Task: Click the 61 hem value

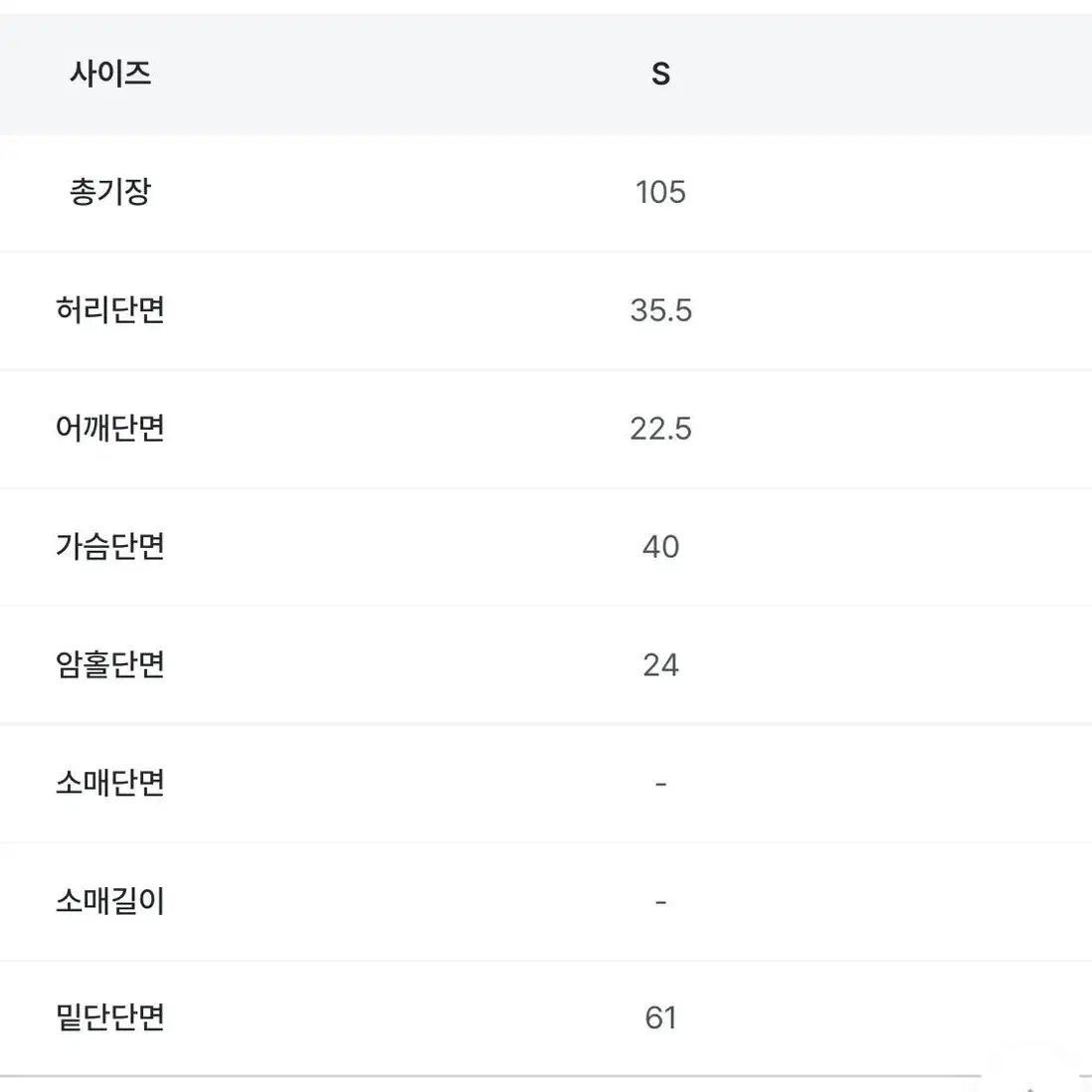Action: [x=660, y=1018]
